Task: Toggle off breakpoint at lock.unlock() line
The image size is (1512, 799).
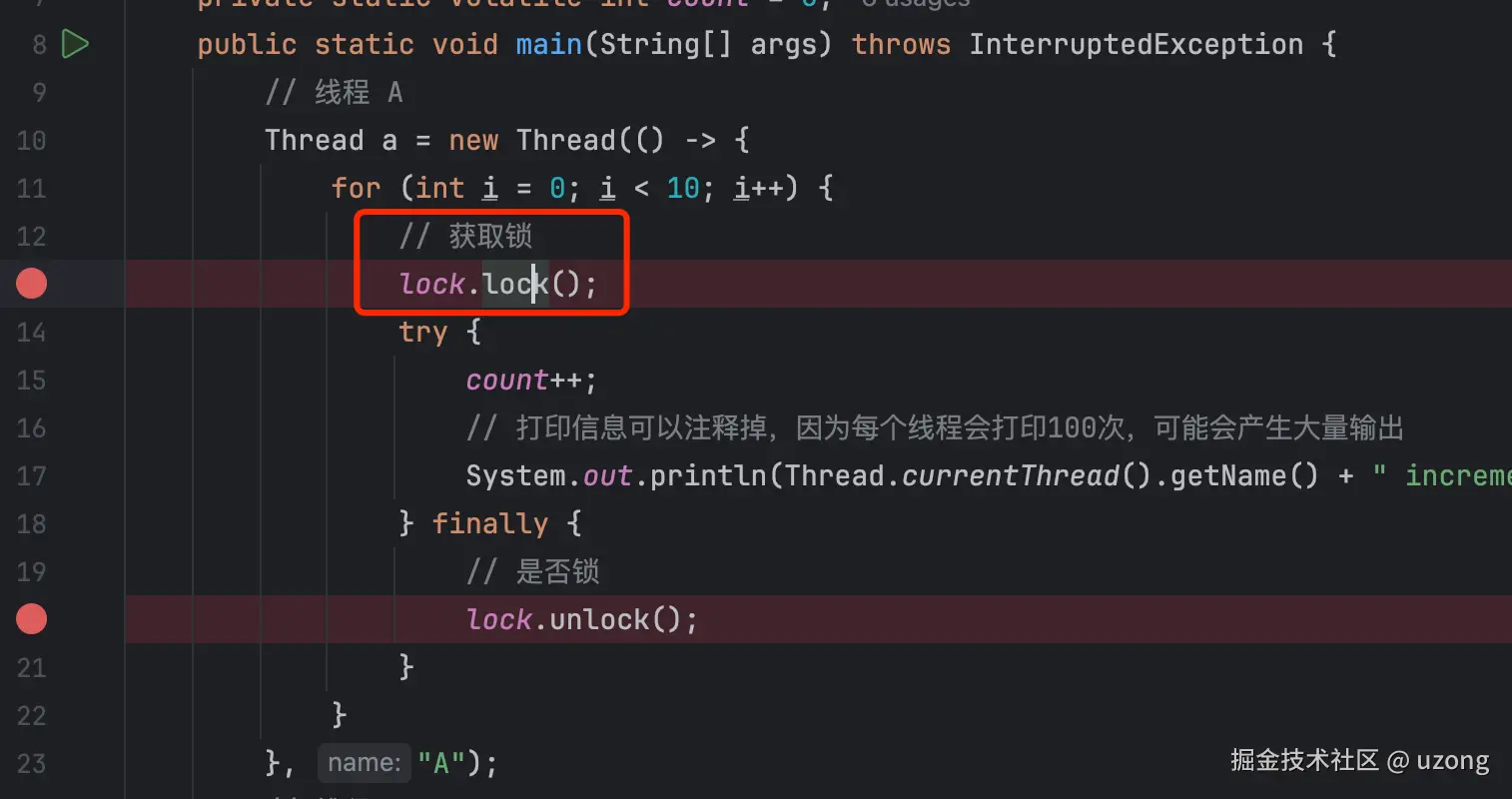Action: click(x=32, y=619)
